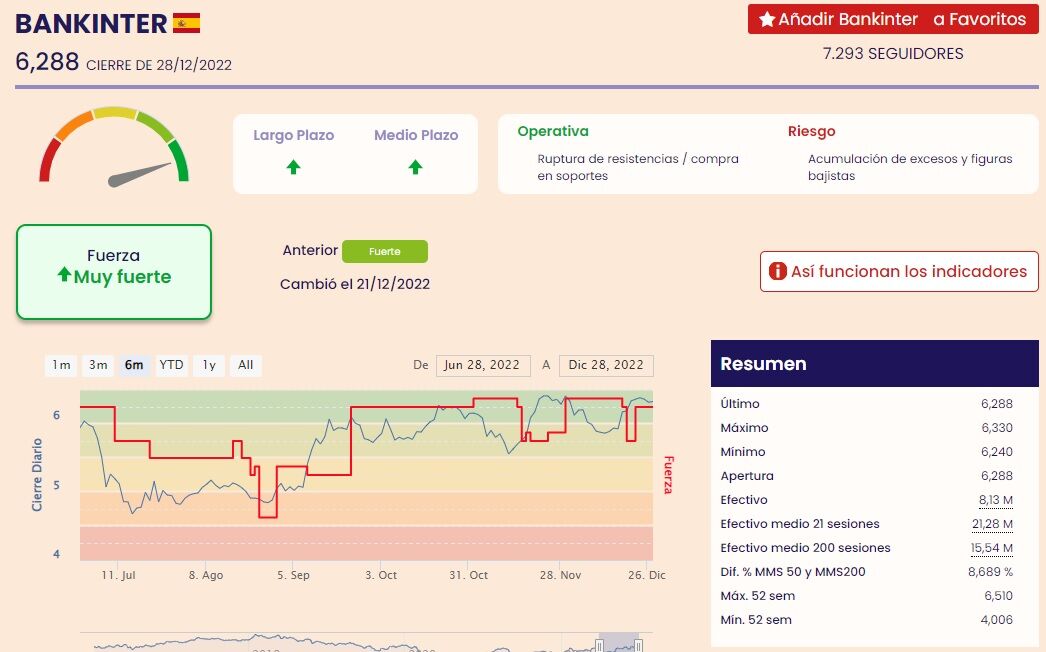
Task: Click the Efectivo medio 200 sesiones label
Action: (805, 548)
